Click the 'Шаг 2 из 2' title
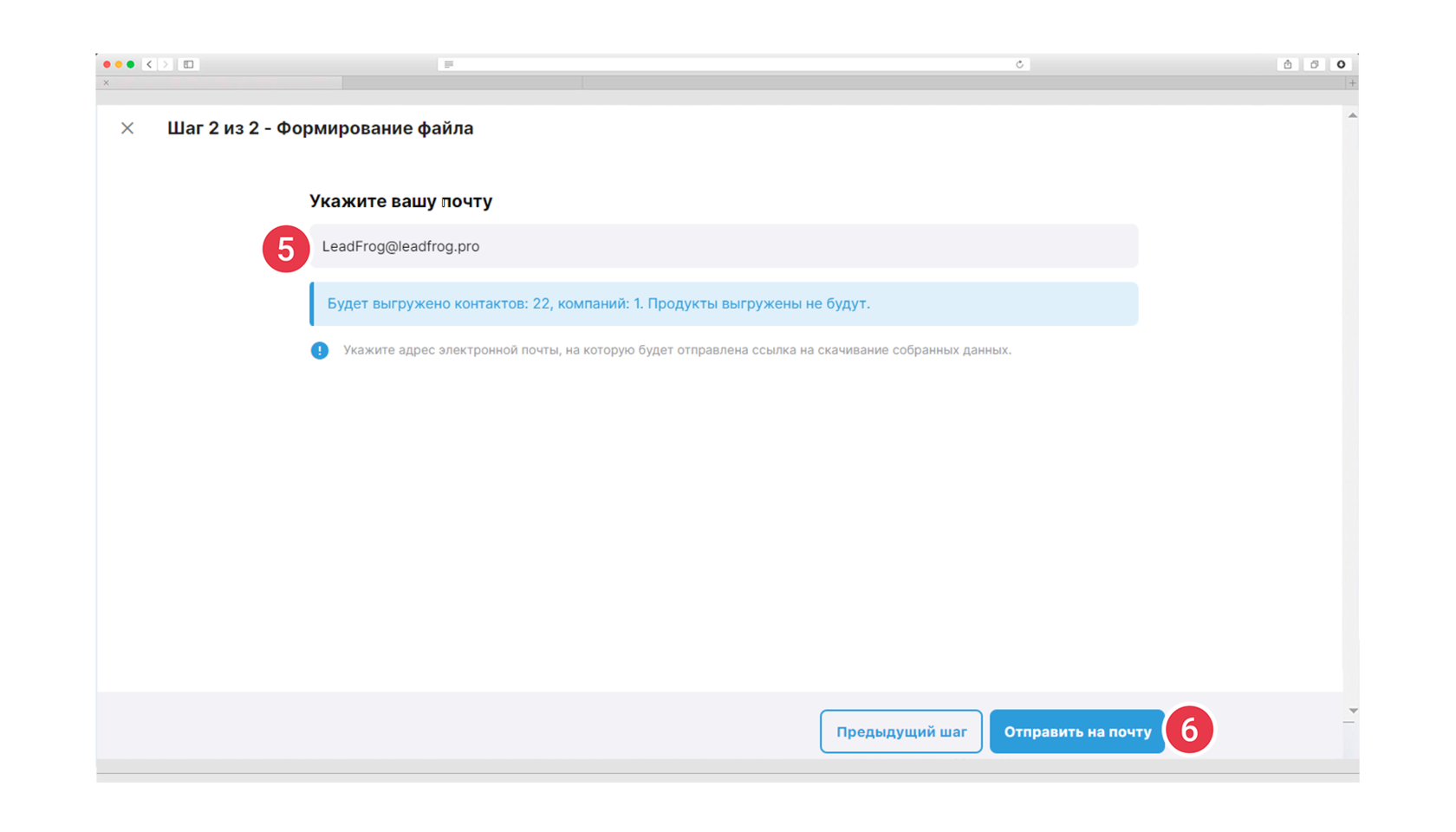 [x=320, y=128]
